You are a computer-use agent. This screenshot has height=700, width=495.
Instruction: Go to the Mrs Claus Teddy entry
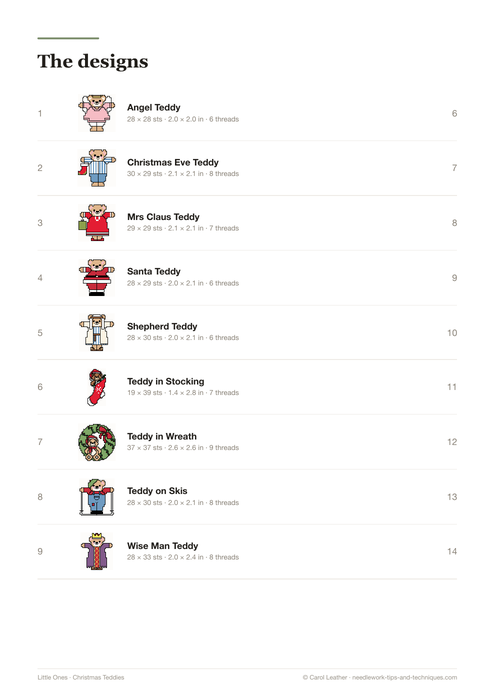[163, 217]
